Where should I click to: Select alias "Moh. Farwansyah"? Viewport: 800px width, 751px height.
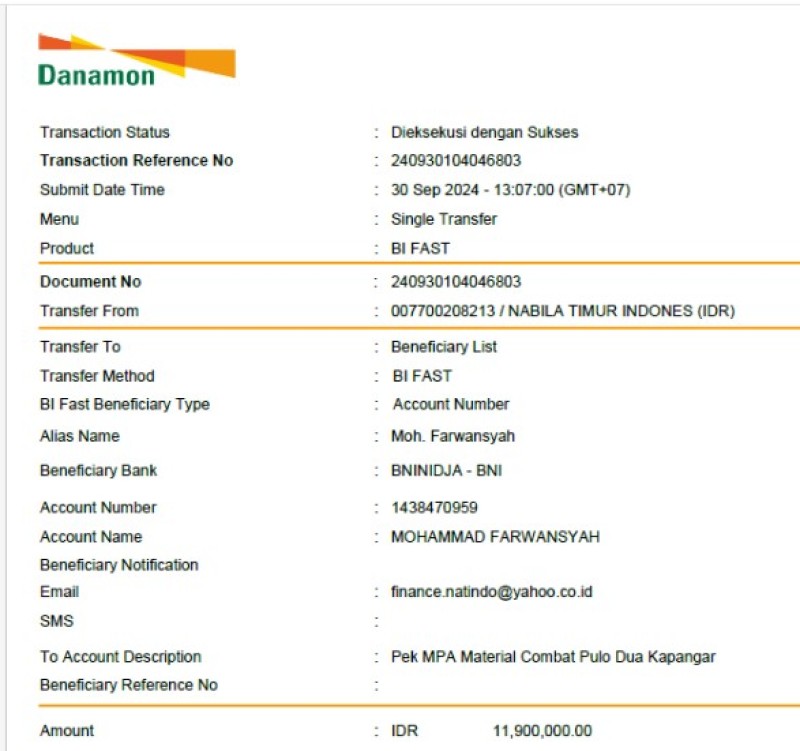453,436
